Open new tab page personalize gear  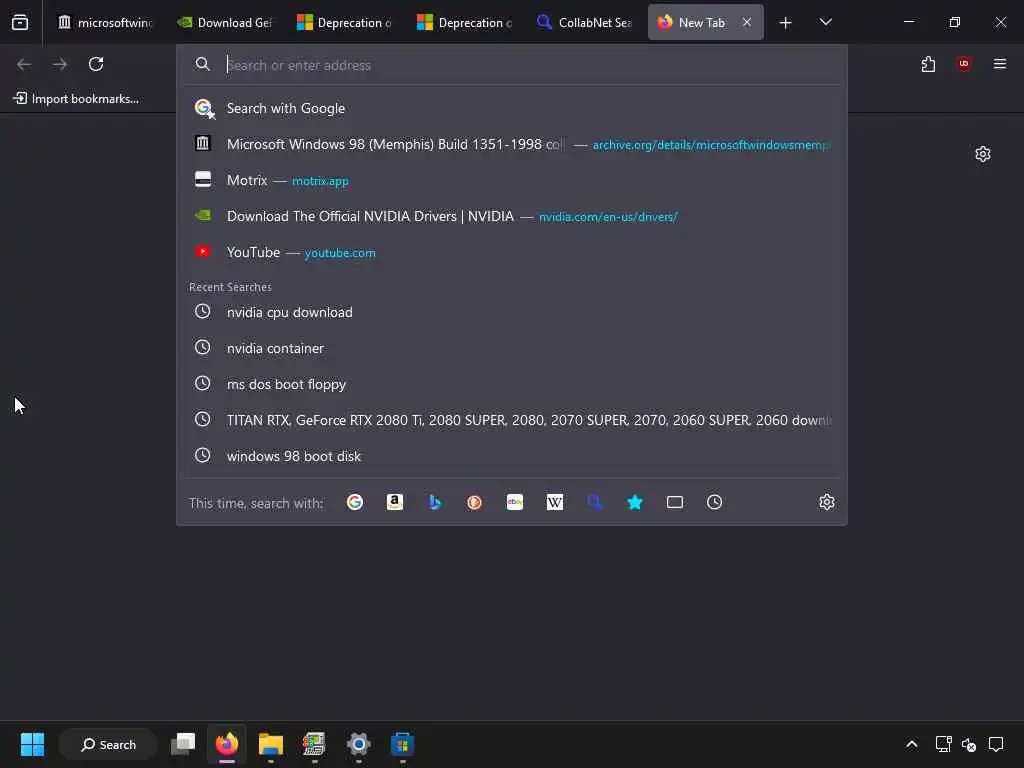(983, 154)
